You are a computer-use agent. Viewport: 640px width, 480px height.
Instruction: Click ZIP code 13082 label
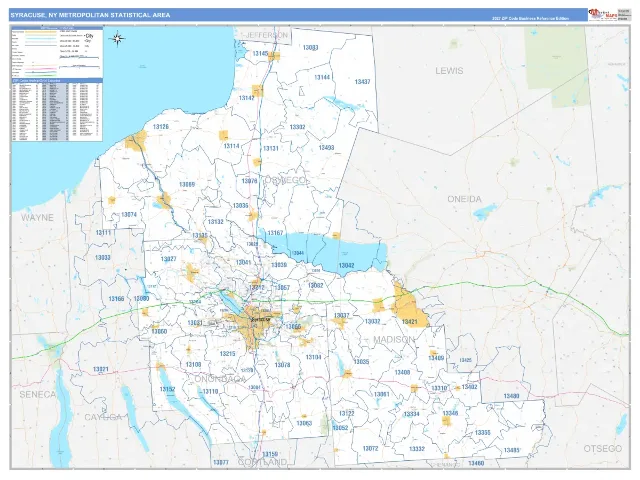[316, 286]
